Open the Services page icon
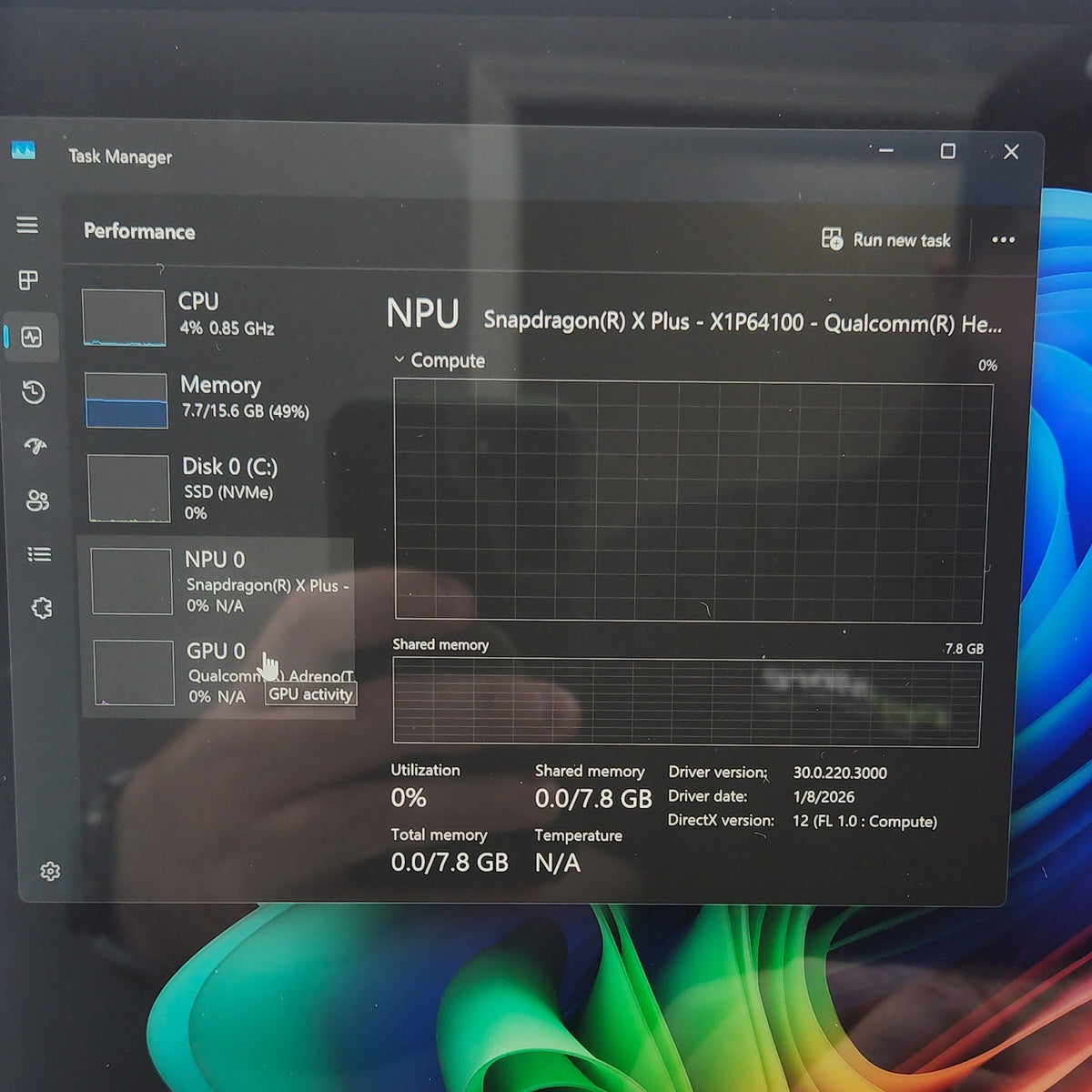The image size is (1092, 1092). [42, 608]
